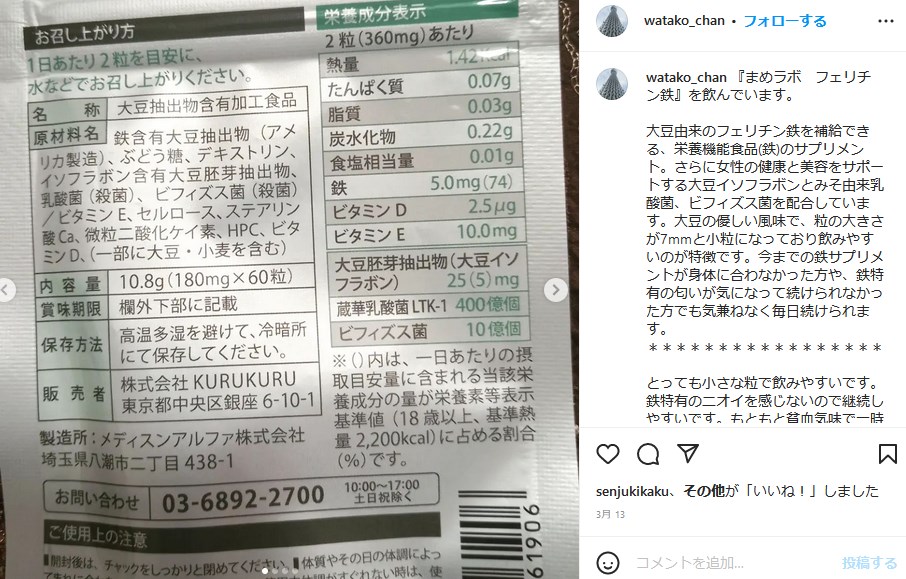Like the post with the heart icon

pyautogui.click(x=607, y=454)
